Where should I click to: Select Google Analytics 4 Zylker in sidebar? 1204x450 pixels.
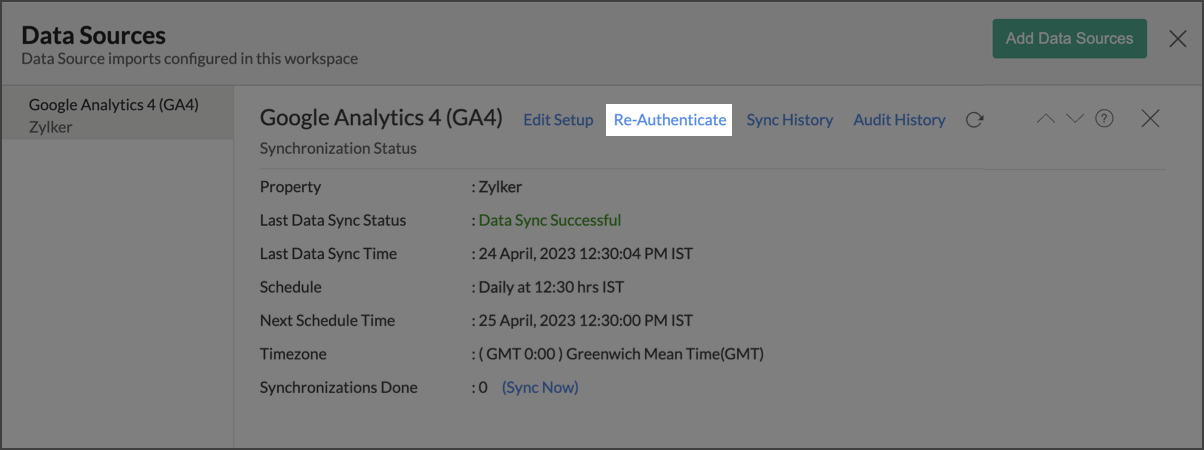click(x=116, y=115)
